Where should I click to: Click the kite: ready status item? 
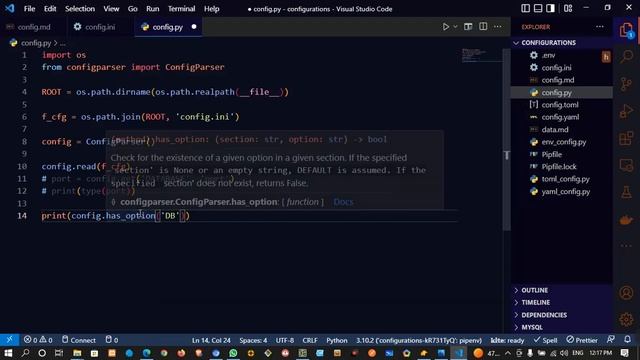[507, 340]
